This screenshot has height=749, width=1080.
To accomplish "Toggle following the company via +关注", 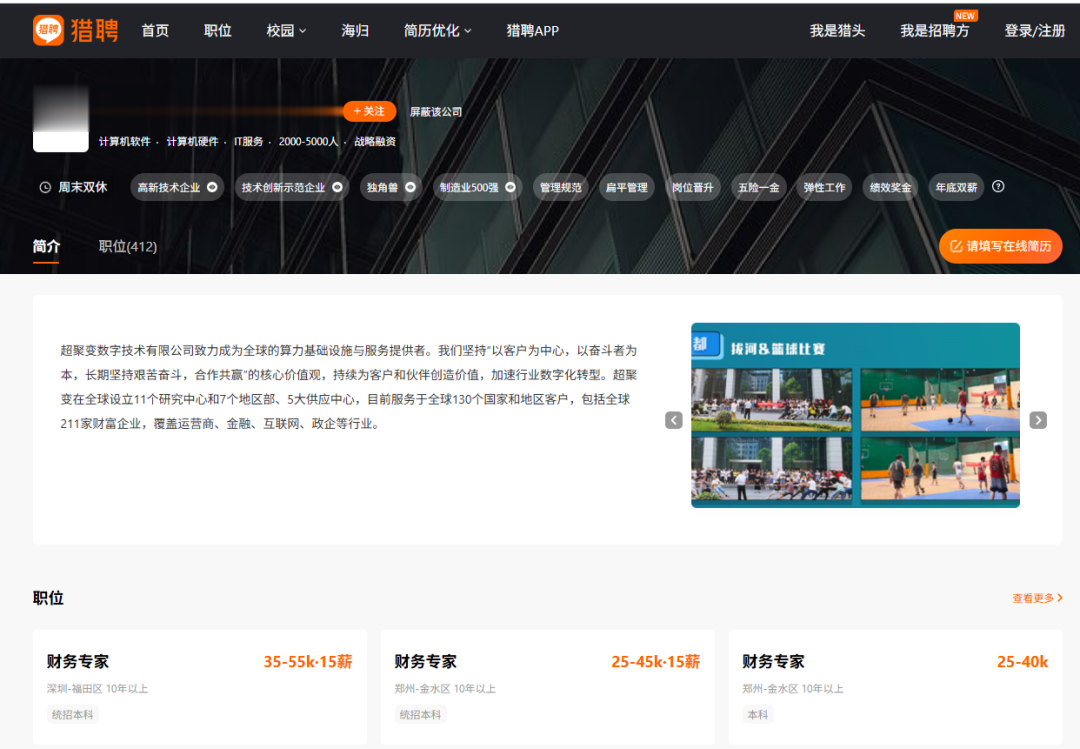I will [369, 111].
